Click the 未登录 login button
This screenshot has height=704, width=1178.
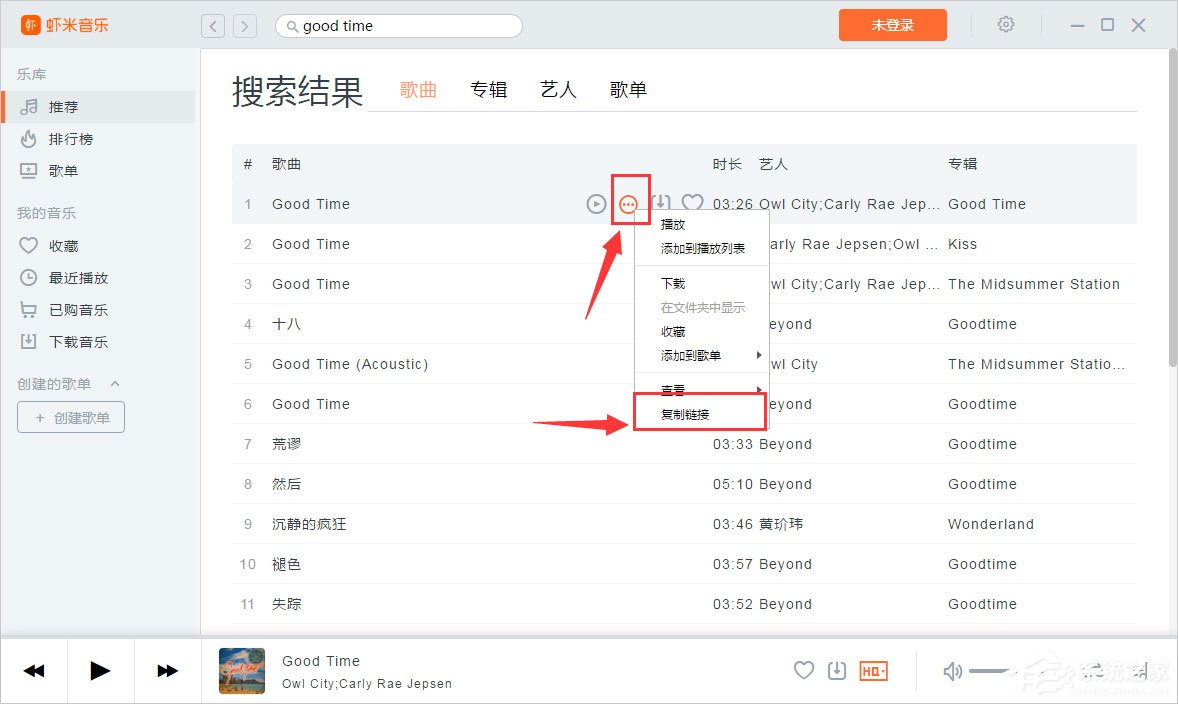891,24
